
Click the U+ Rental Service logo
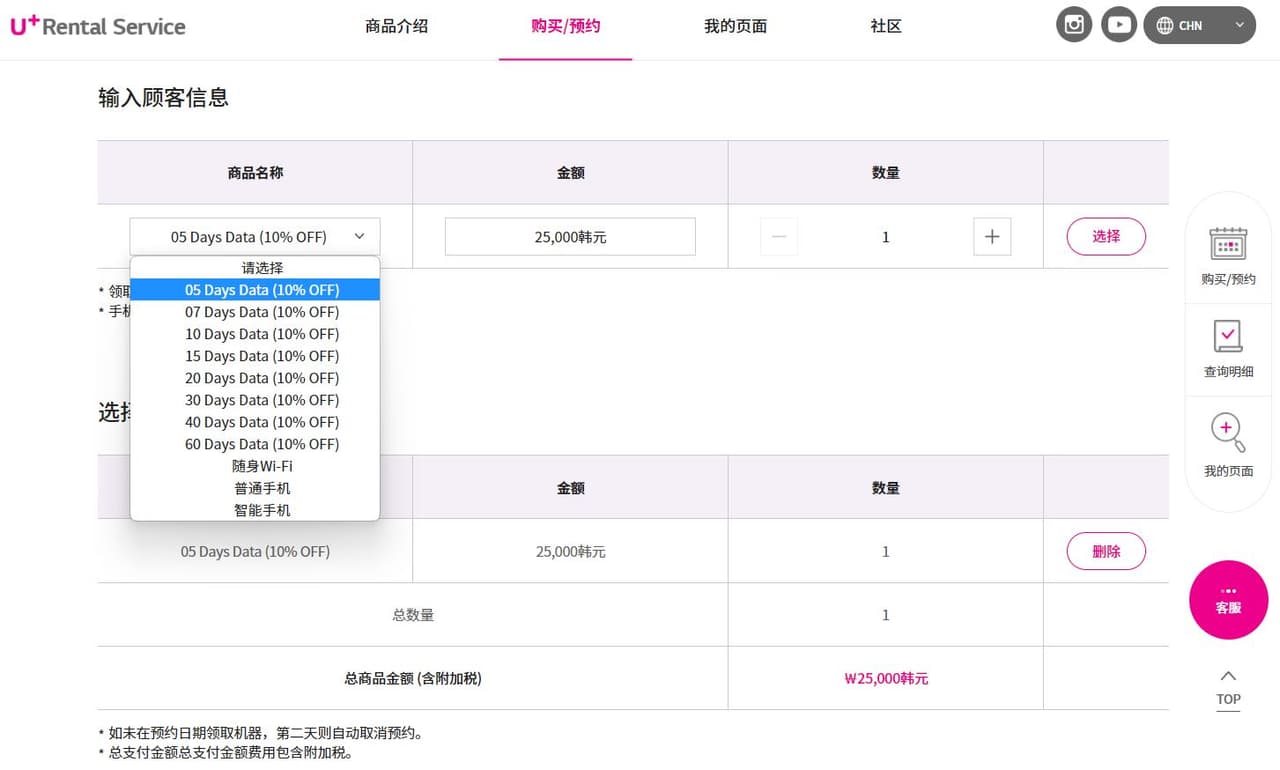pyautogui.click(x=98, y=26)
